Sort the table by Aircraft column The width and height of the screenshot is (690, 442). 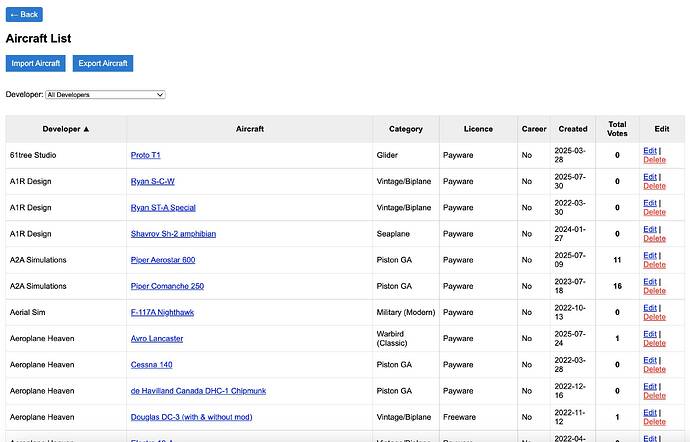pyautogui.click(x=250, y=129)
